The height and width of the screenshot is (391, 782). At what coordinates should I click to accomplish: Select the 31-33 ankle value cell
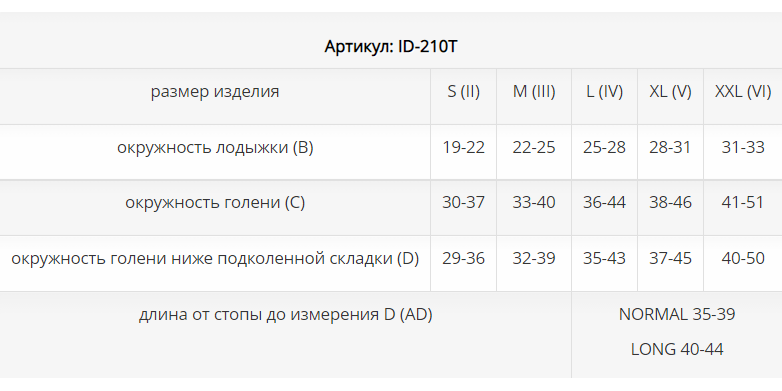point(743,148)
